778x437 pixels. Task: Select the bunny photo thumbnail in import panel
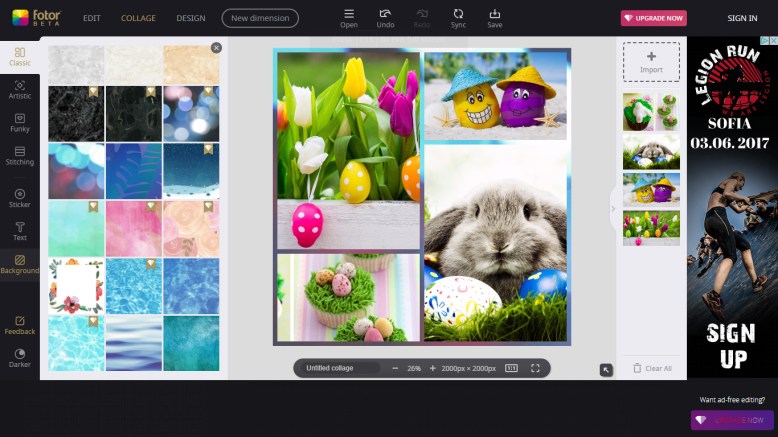coord(651,151)
